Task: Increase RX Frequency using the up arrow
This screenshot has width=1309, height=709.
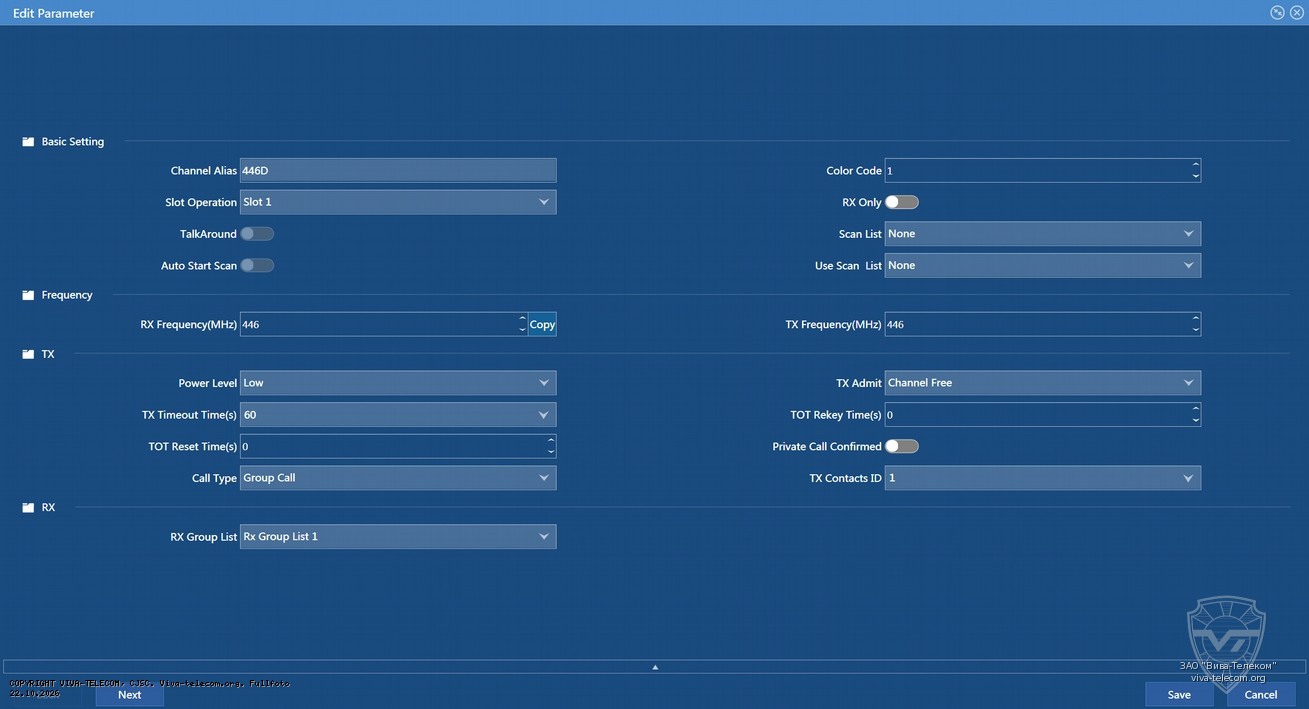Action: point(522,319)
